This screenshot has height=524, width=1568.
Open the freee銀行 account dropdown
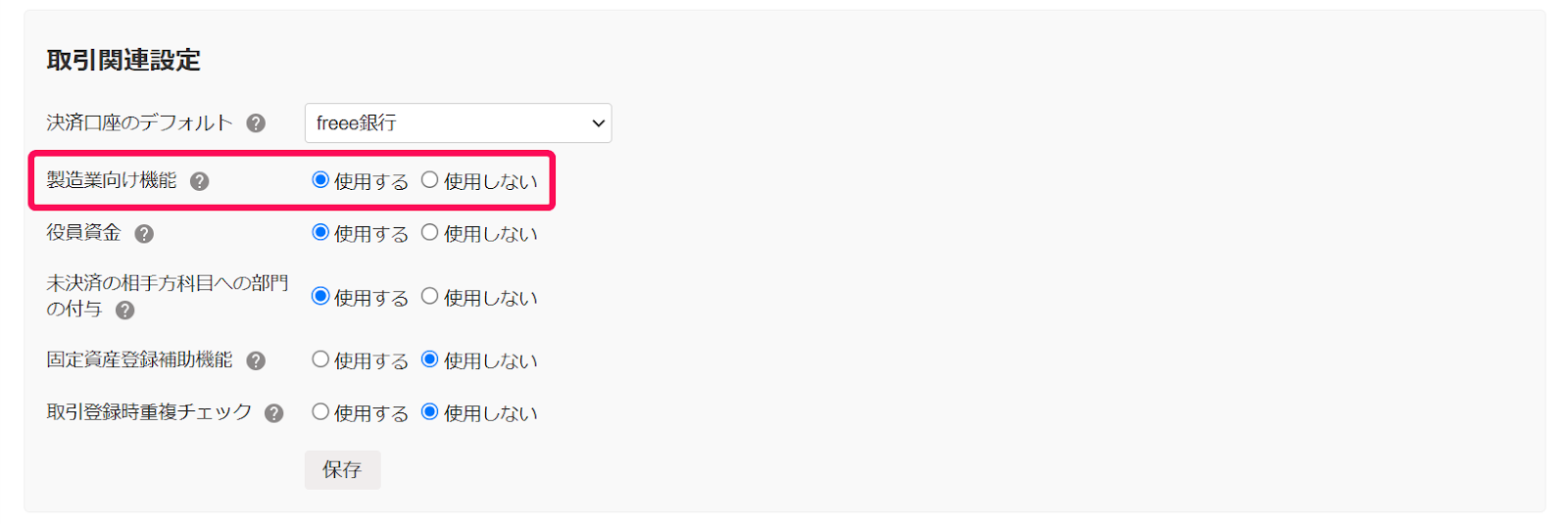pos(458,123)
